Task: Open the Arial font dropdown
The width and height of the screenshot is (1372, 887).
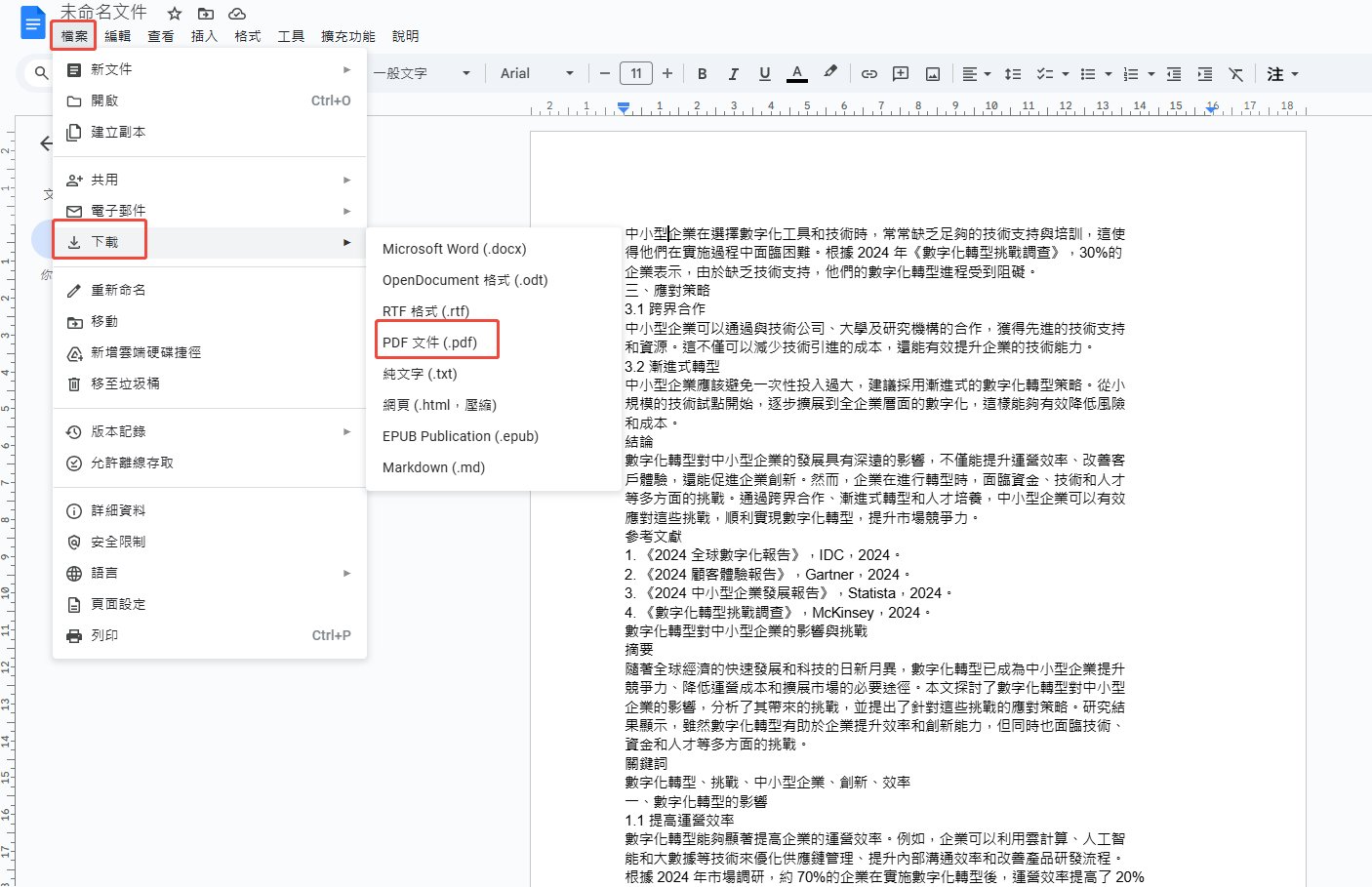Action: (537, 73)
